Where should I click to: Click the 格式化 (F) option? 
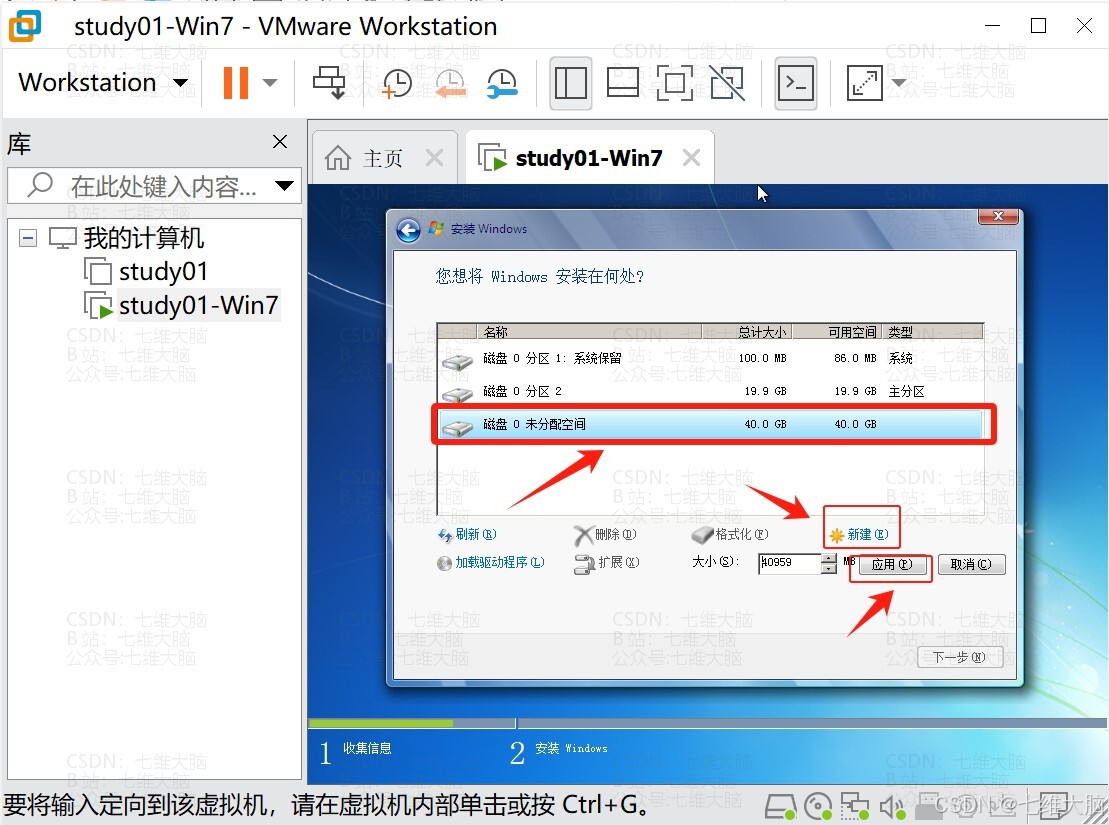point(730,535)
